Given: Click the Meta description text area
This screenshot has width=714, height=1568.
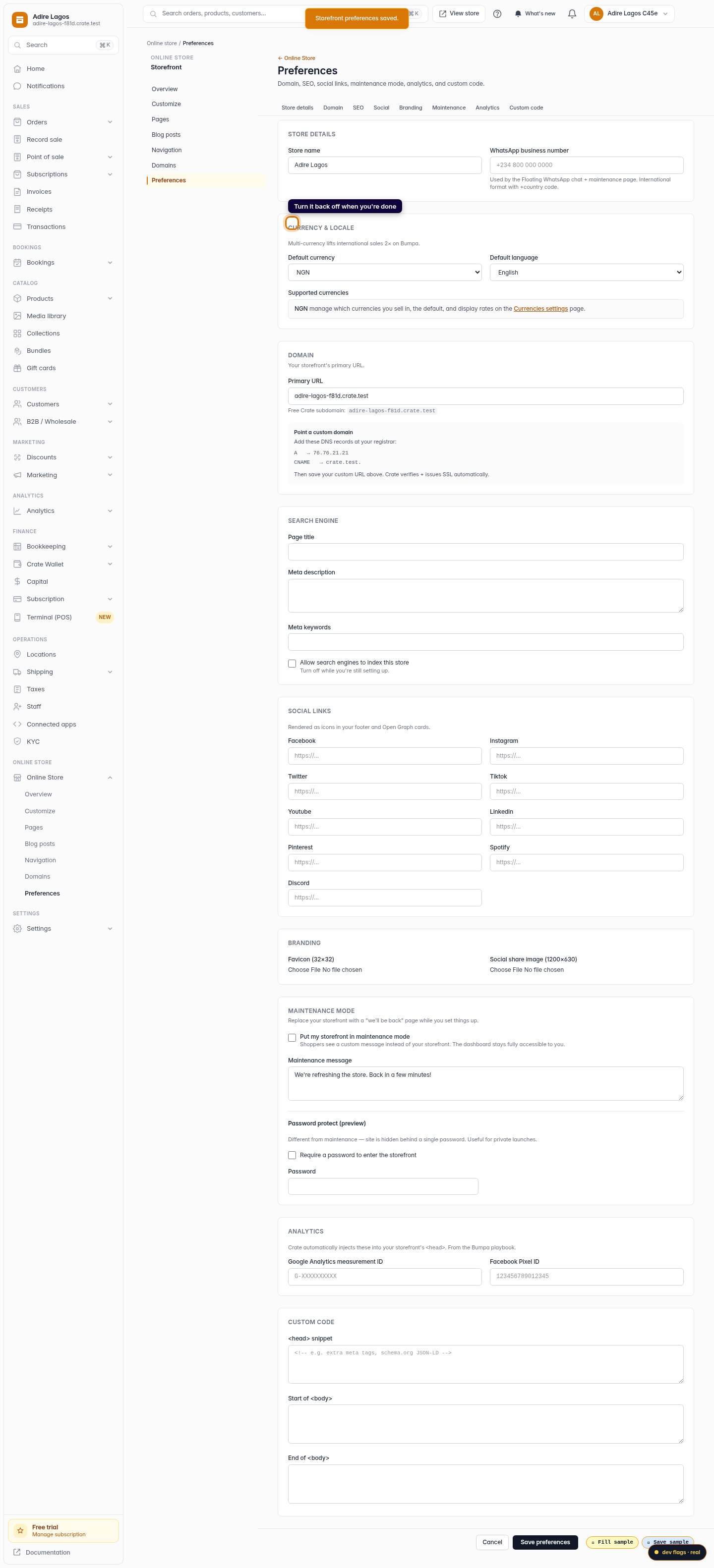Looking at the screenshot, I should pos(485,595).
